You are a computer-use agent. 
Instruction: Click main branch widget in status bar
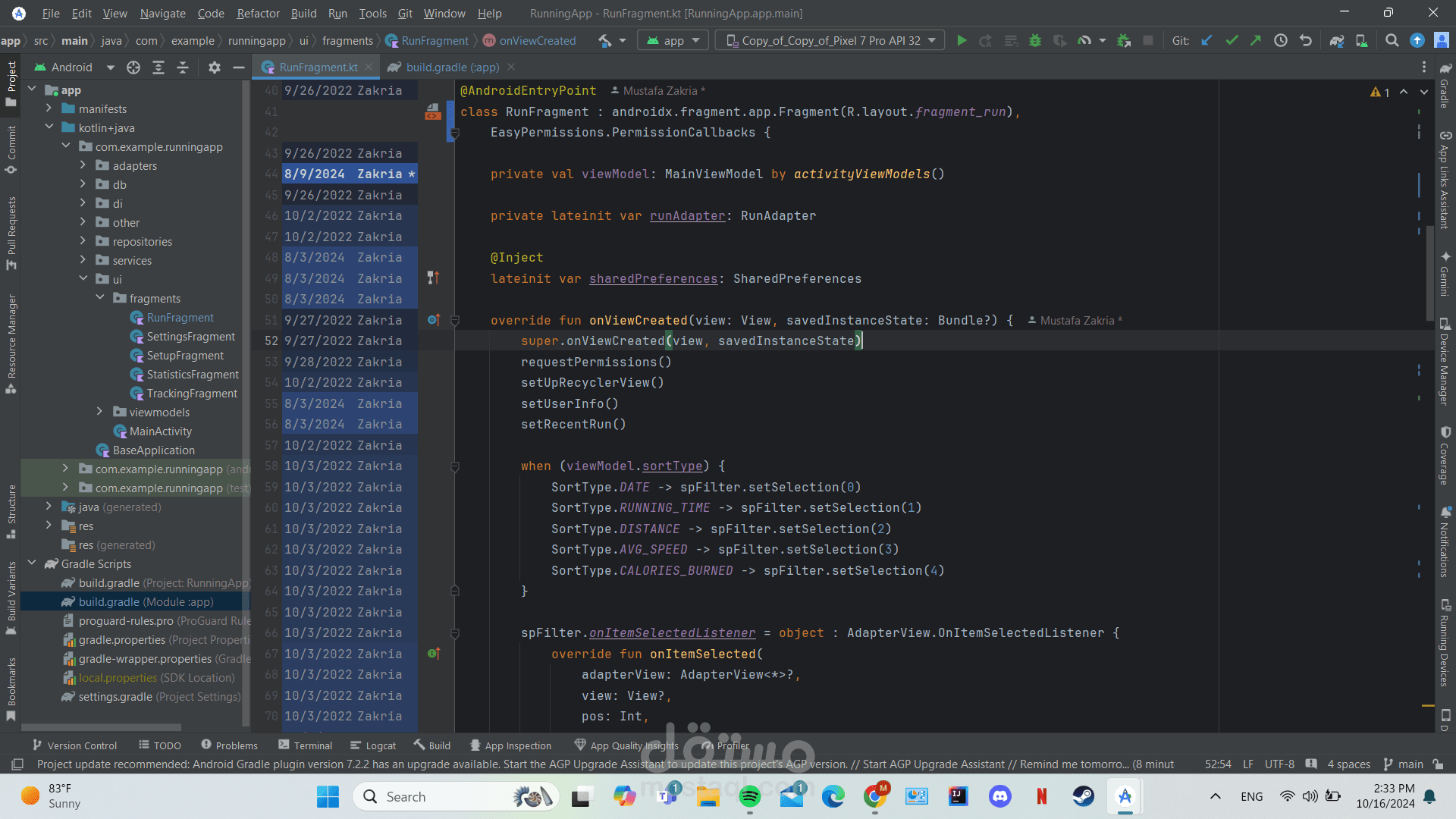tap(1403, 764)
